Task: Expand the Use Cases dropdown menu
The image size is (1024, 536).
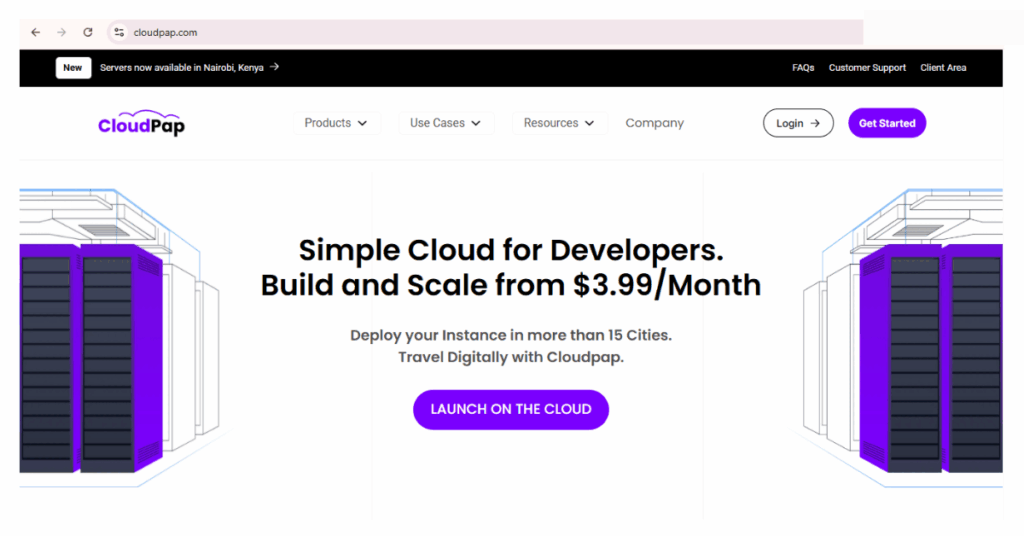Action: click(x=445, y=123)
